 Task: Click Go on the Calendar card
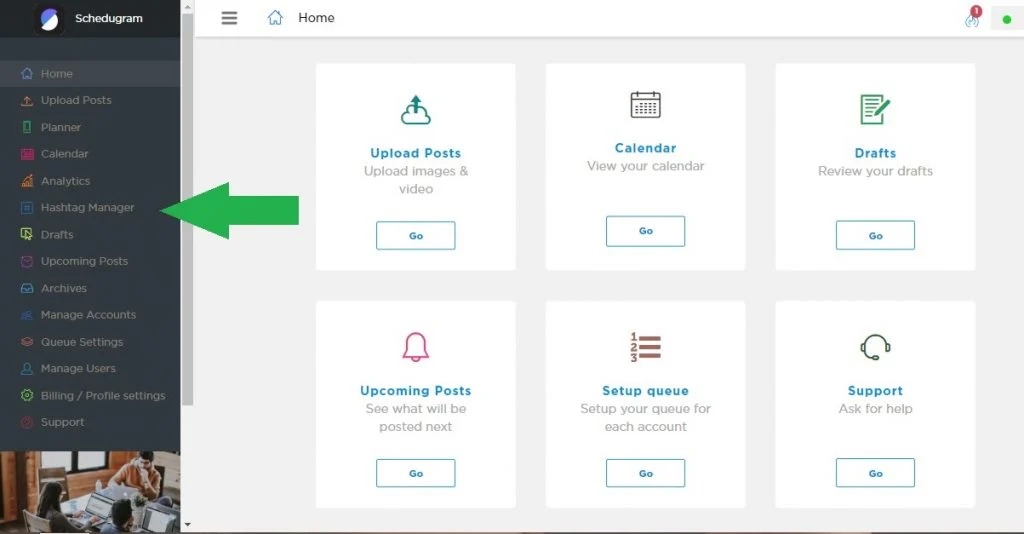pos(645,231)
